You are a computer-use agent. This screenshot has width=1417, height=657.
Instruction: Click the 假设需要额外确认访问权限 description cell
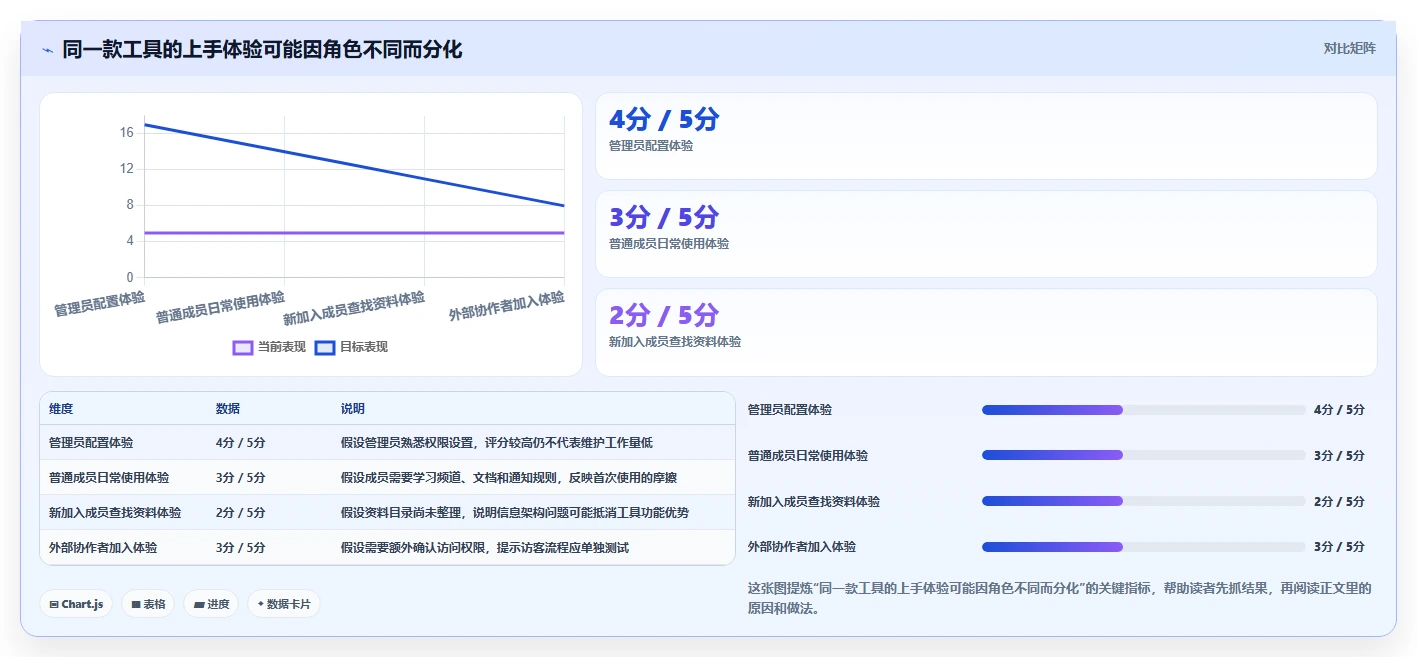tap(485, 547)
